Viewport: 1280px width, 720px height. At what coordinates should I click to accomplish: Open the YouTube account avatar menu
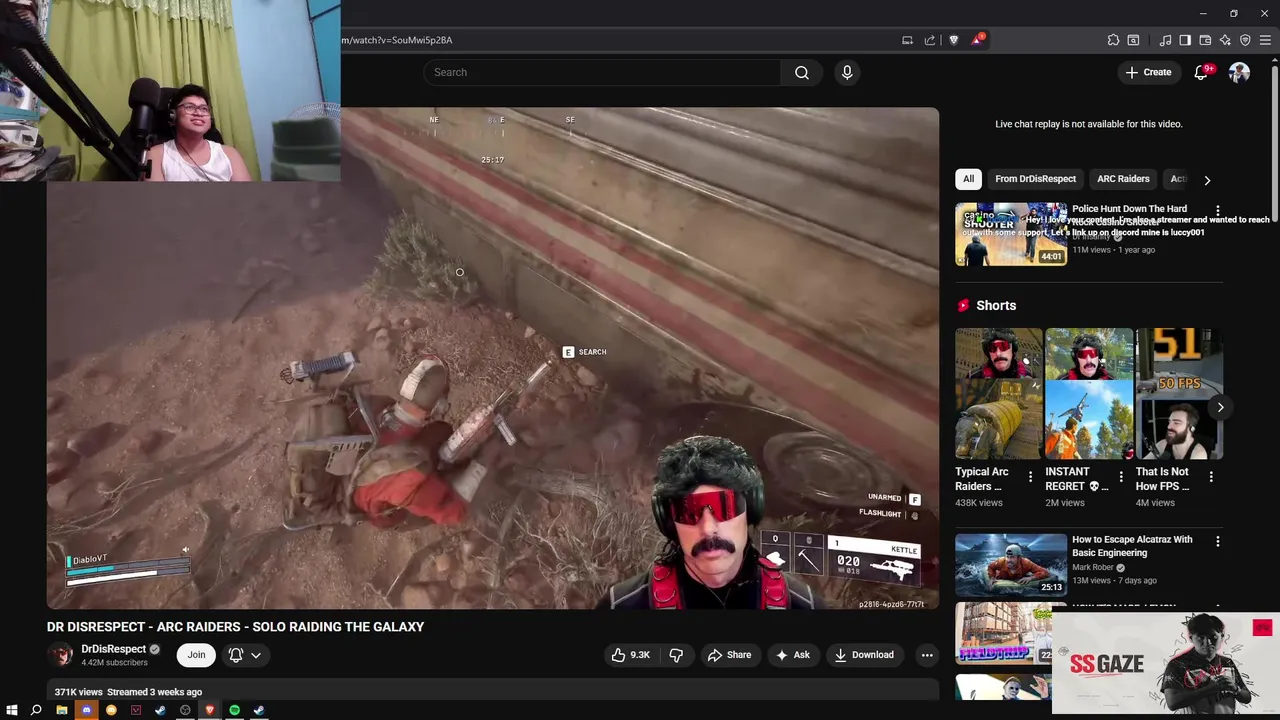tap(1239, 72)
